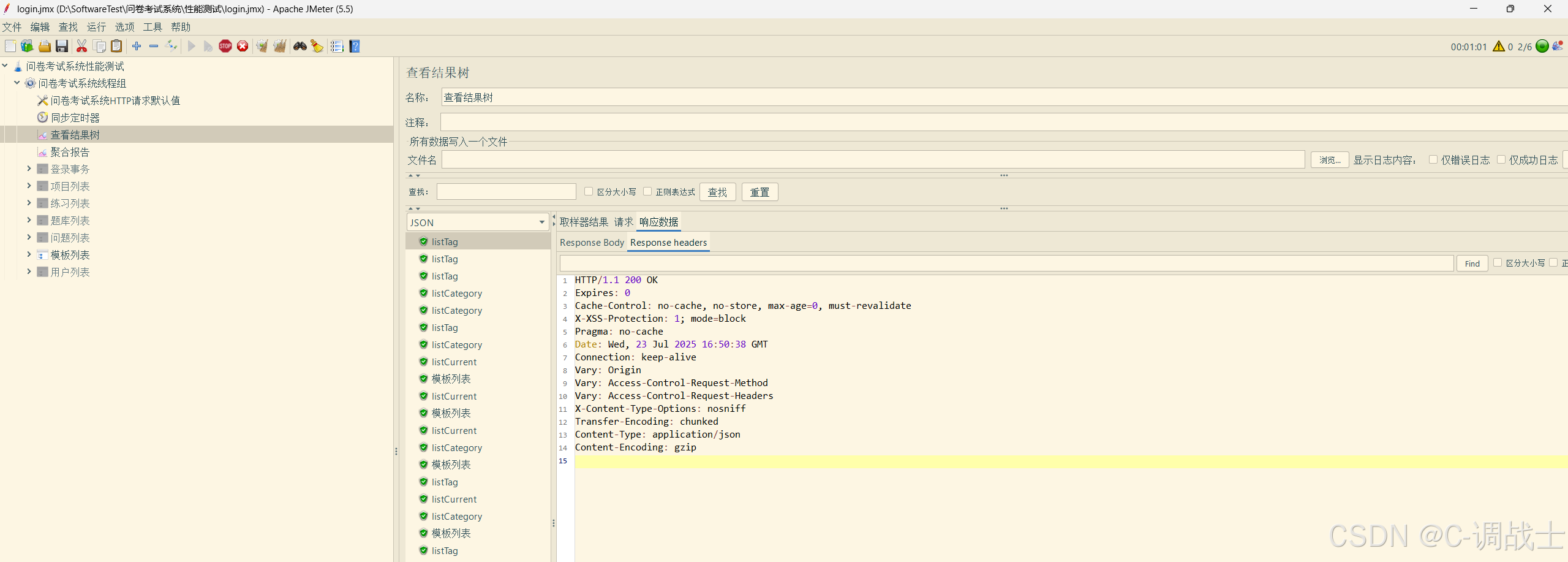Click the Paste clipboard icon
Screen dimensions: 1568x562
tap(116, 47)
